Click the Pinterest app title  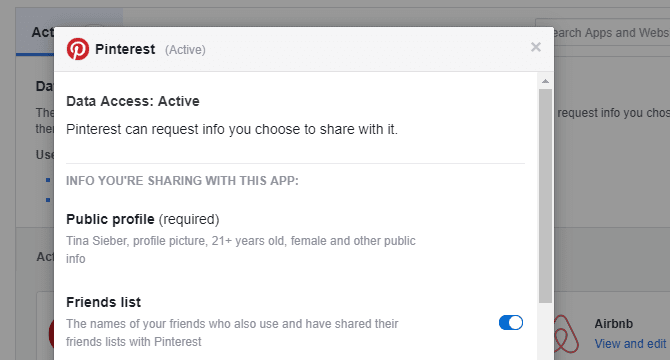point(125,49)
